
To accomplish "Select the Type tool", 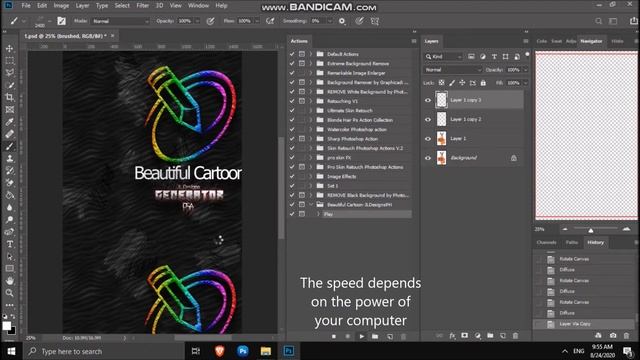I will tap(9, 244).
